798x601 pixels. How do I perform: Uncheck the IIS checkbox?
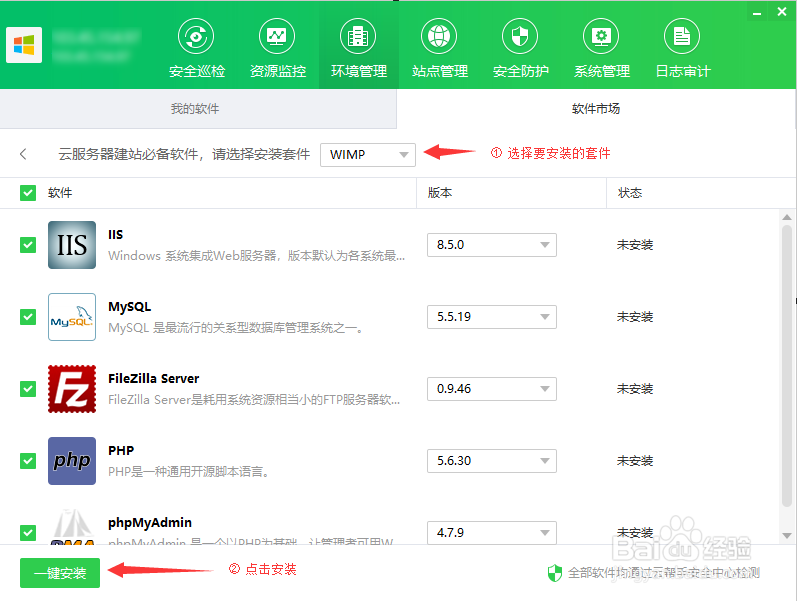[28, 245]
